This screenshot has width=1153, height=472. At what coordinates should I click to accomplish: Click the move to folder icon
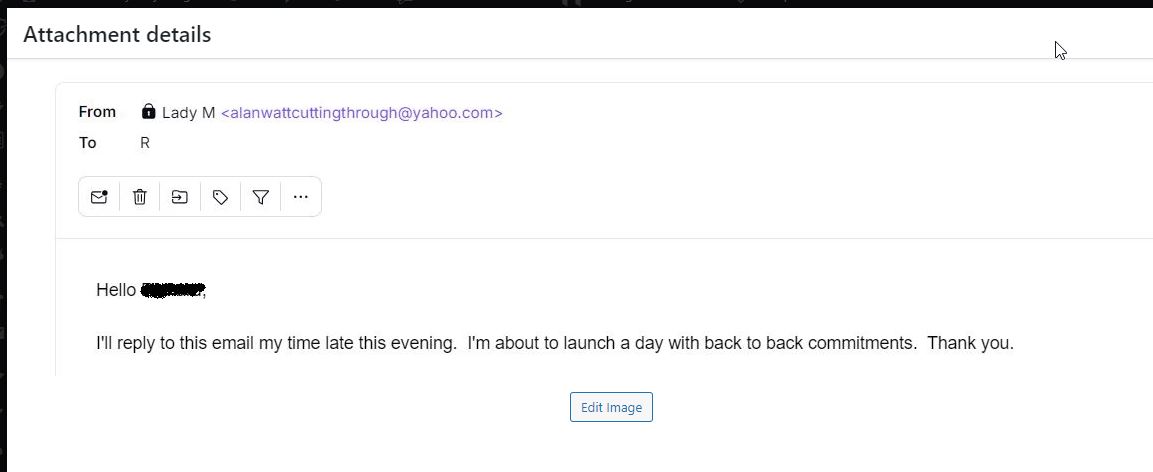click(180, 197)
